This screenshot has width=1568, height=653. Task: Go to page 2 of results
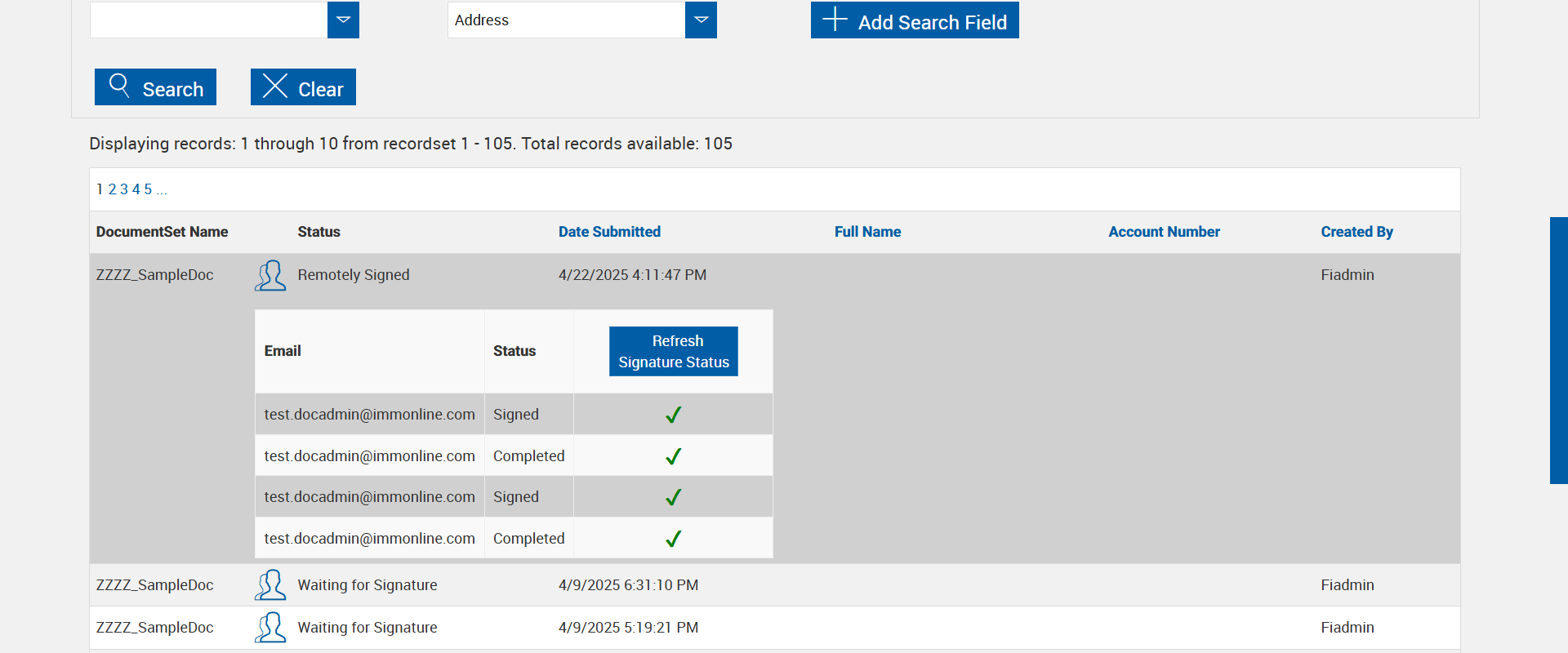(113, 189)
